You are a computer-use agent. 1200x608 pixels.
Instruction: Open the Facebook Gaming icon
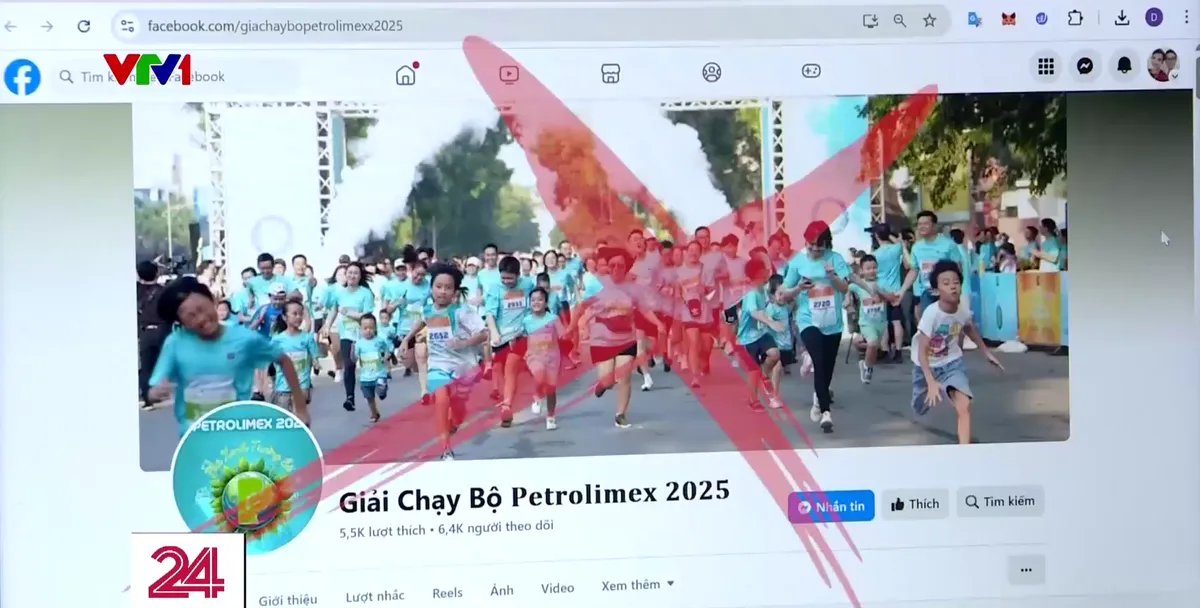pos(811,70)
